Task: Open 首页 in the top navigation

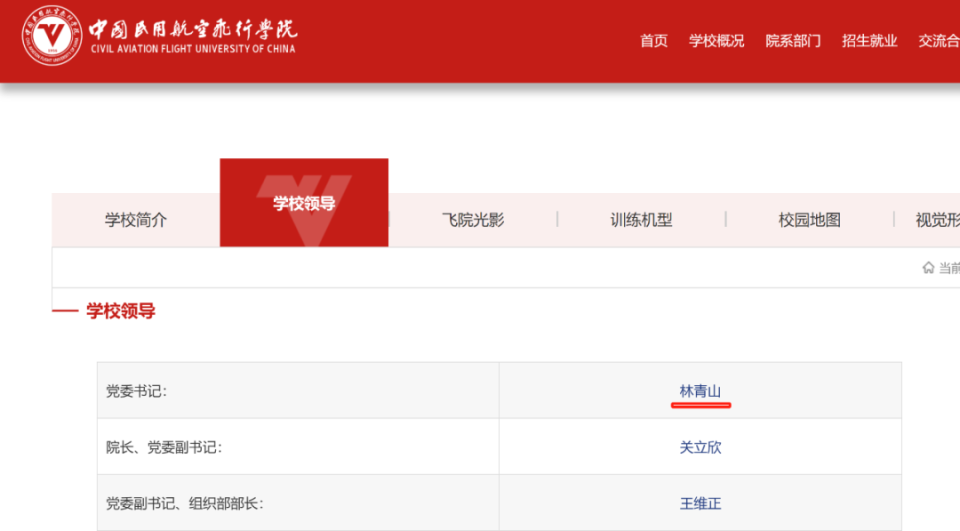Action: (x=654, y=41)
